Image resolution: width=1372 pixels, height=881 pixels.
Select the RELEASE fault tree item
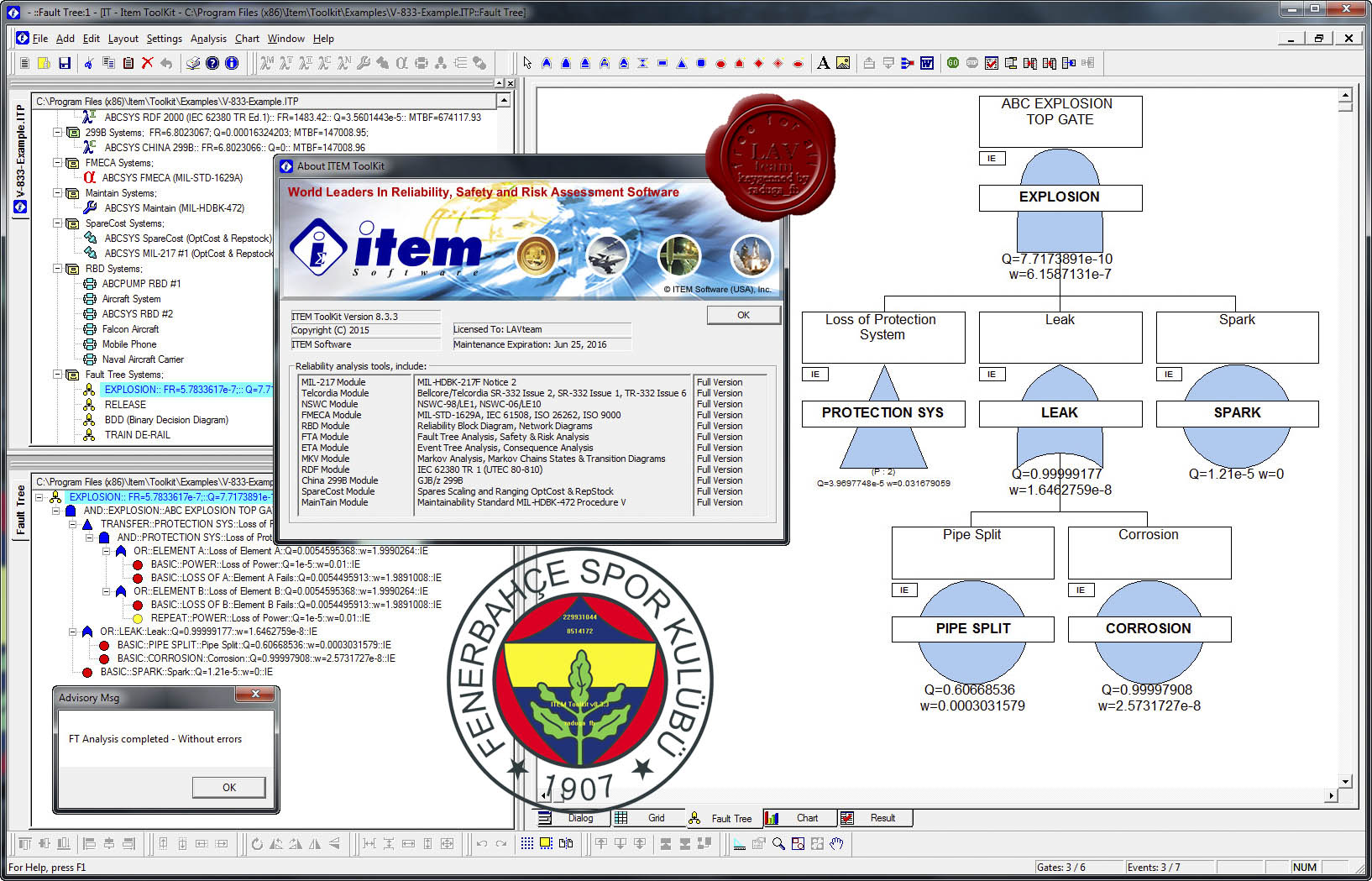point(125,405)
